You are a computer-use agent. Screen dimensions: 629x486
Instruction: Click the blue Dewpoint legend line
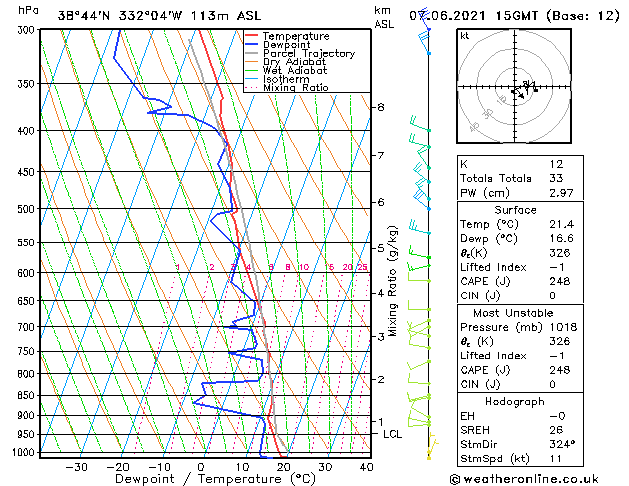tap(252, 45)
